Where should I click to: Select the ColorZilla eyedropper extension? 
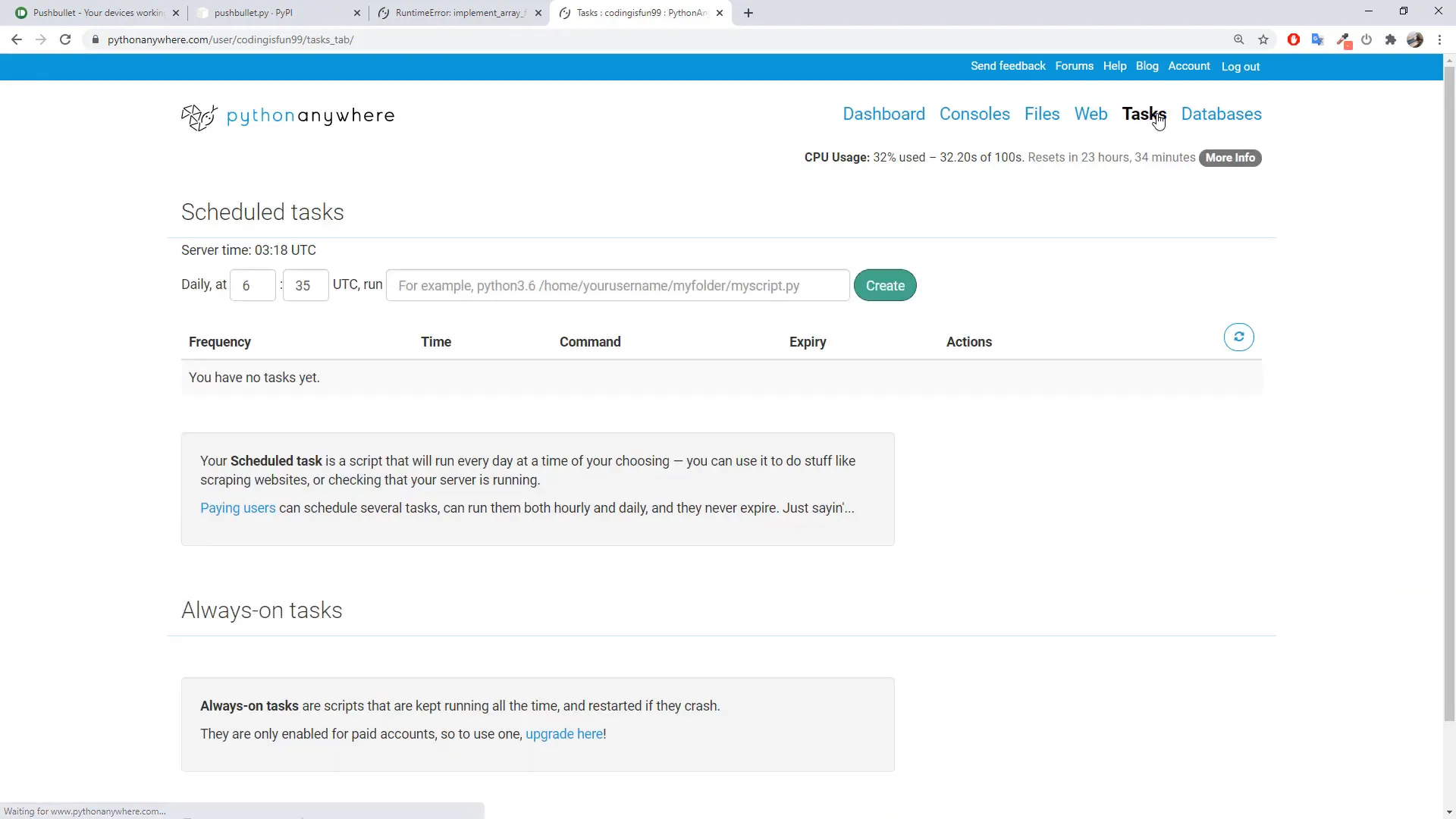click(x=1343, y=39)
